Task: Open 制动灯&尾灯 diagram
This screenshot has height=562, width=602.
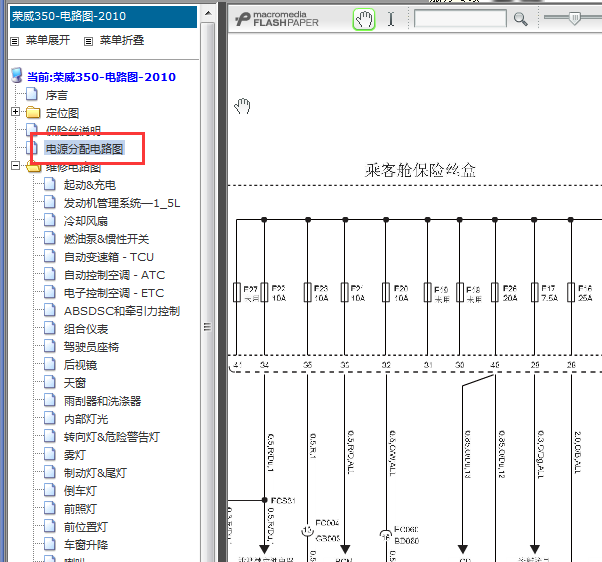Action: (x=95, y=474)
